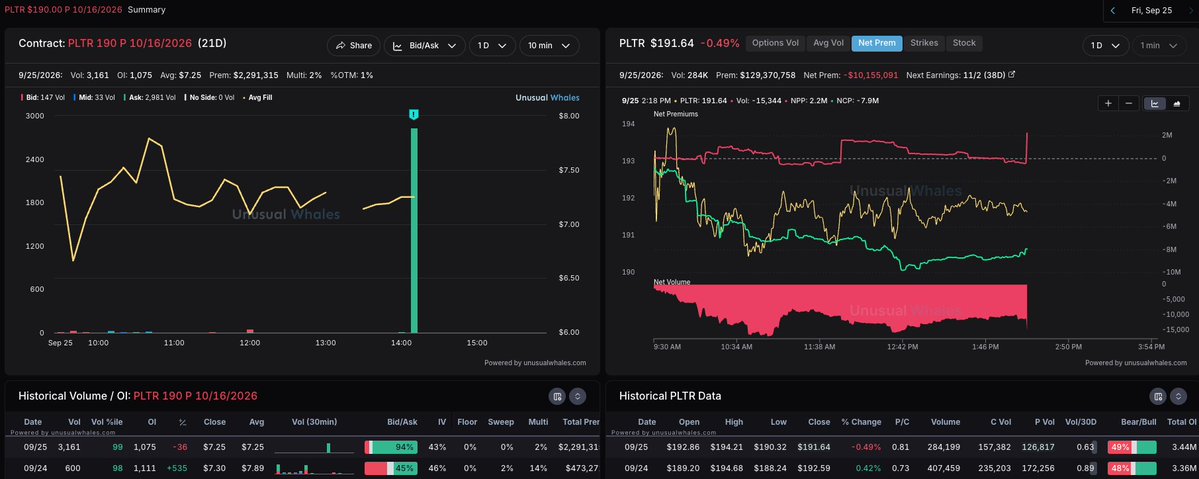The height and width of the screenshot is (479, 1199).
Task: Go to the previous date with left arrow
Action: 1113,11
